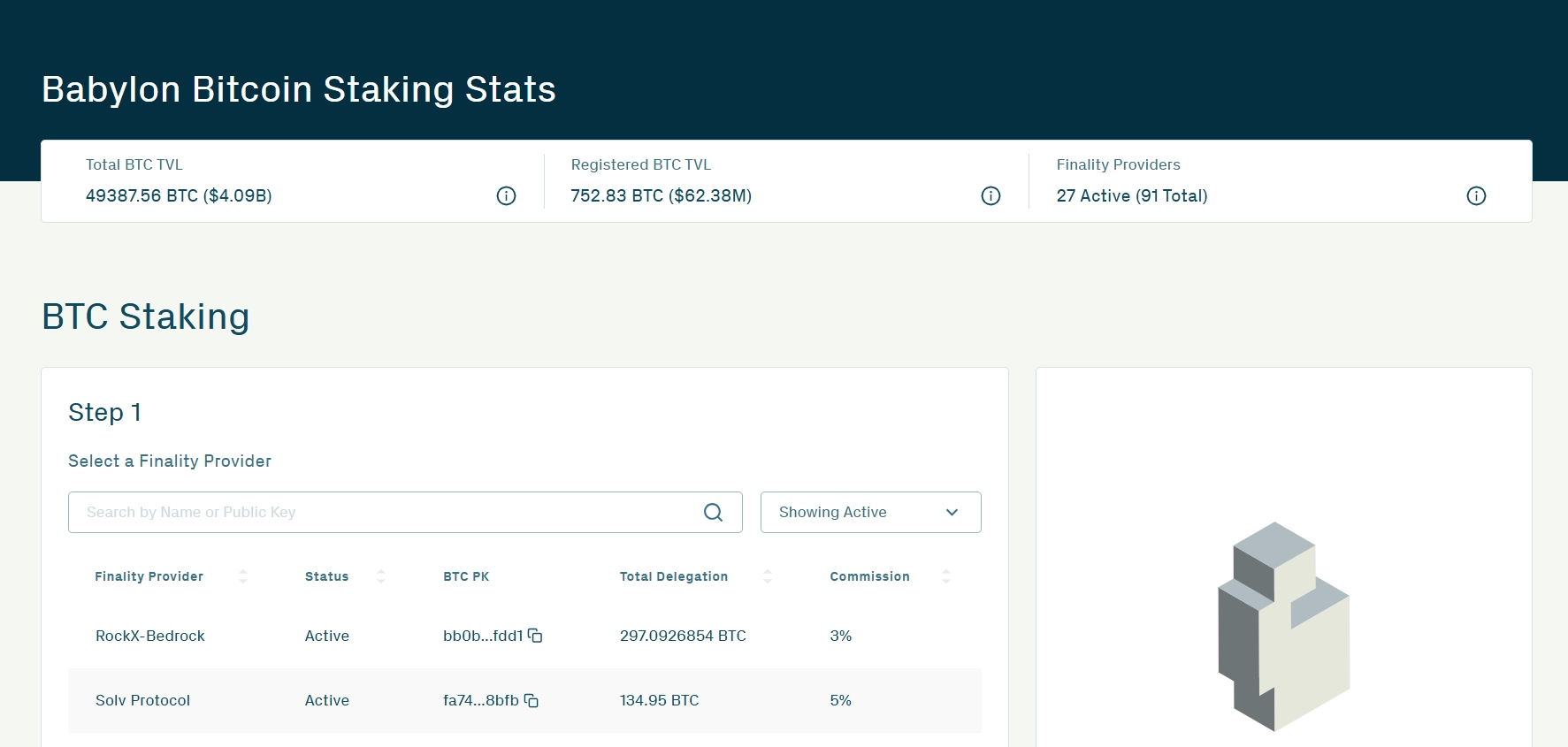
Task: Click the Commission column header label
Action: (x=869, y=576)
